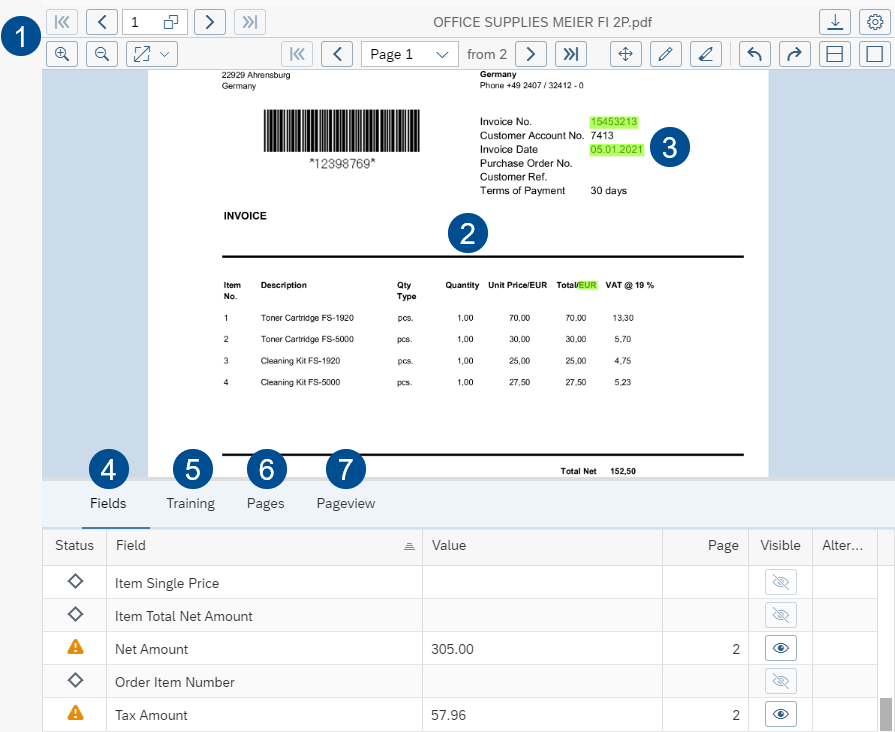Toggle visibility of the Tax Amount field
Viewport: 895px width, 732px height.
(781, 714)
